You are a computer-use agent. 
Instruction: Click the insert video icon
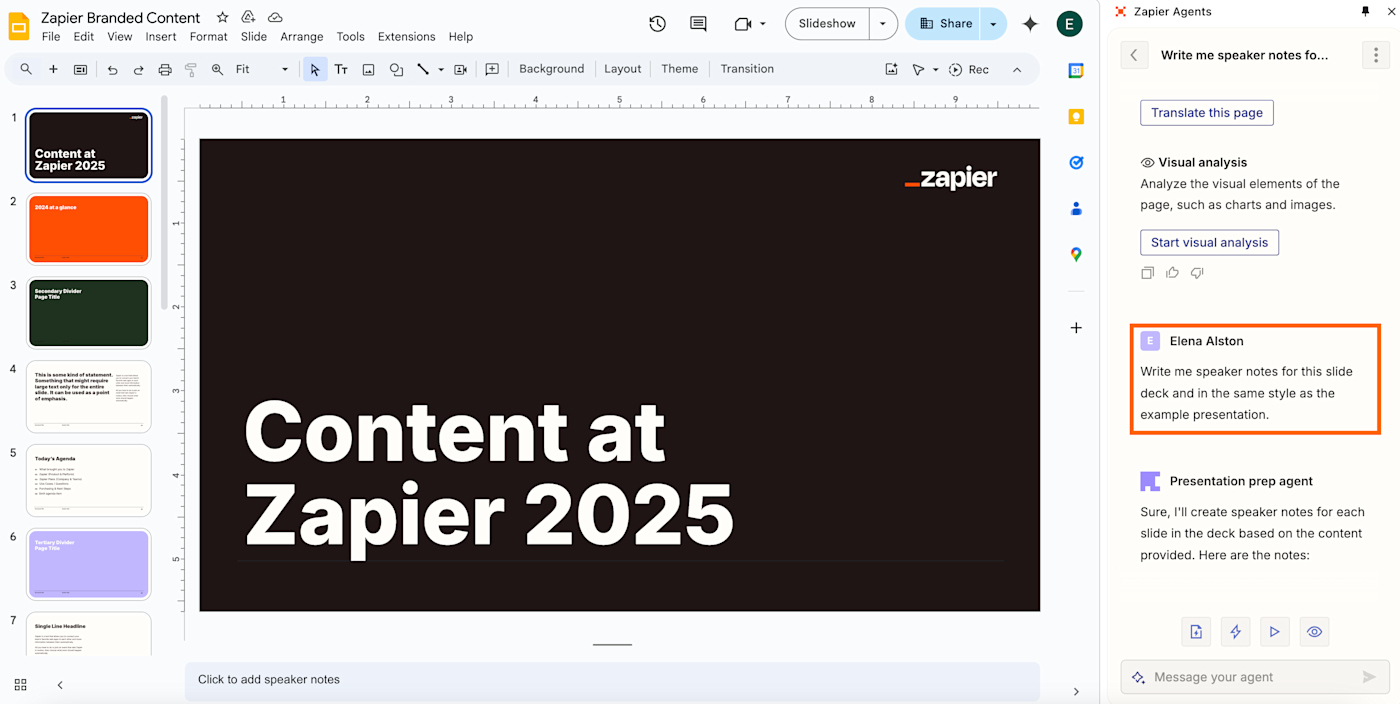pos(460,69)
